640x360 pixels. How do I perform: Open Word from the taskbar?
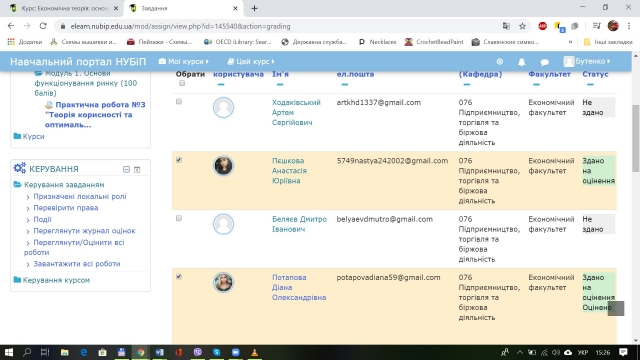(160, 352)
